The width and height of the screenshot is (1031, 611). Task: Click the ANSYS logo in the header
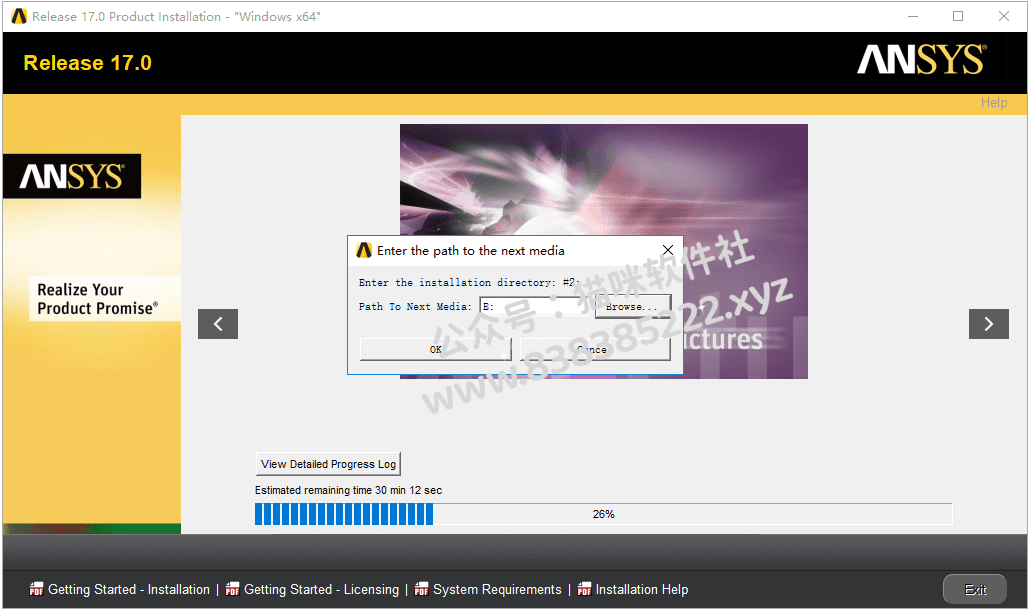pos(921,60)
